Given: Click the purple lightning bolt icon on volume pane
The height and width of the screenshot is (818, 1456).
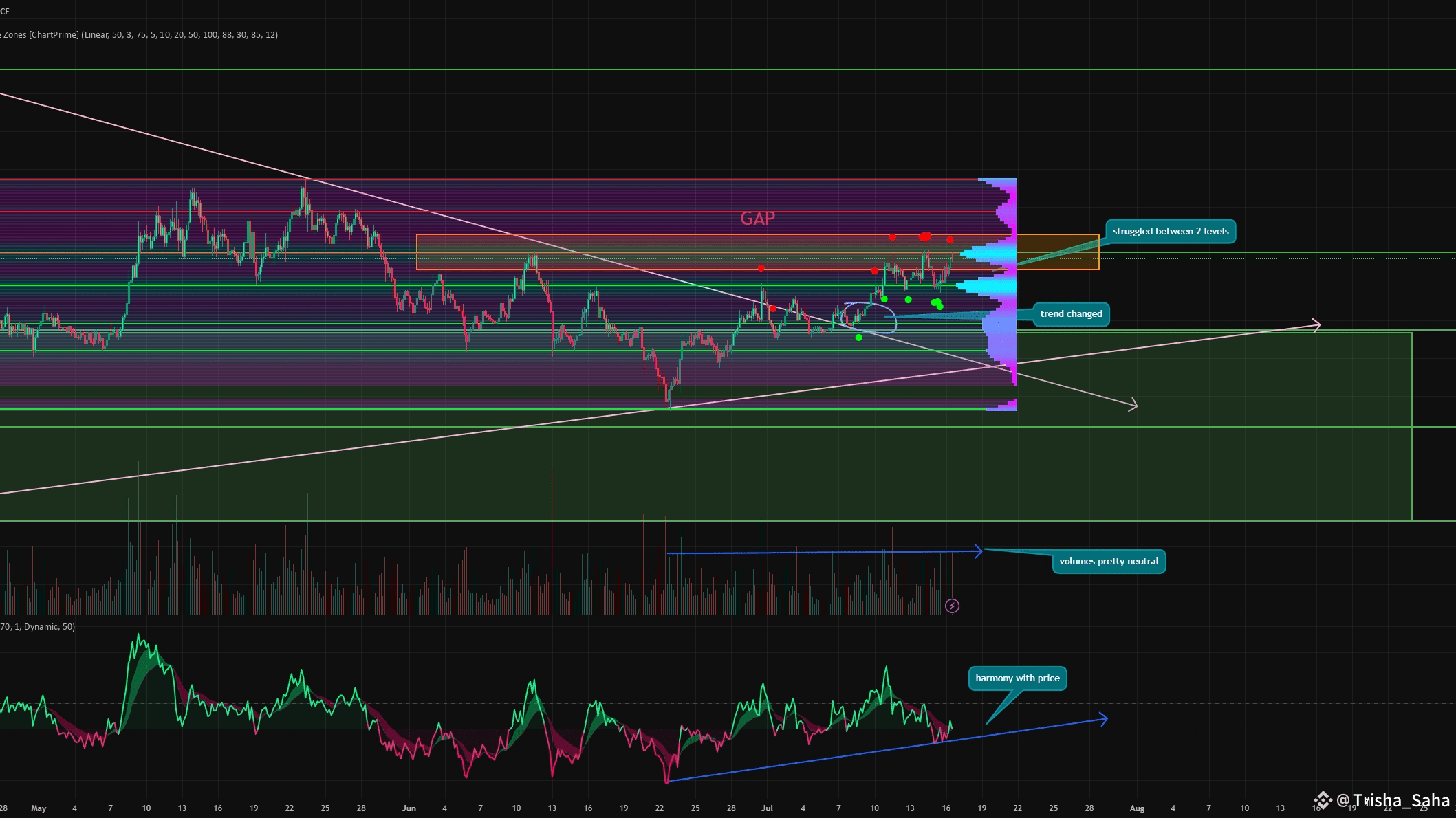Looking at the screenshot, I should [952, 606].
